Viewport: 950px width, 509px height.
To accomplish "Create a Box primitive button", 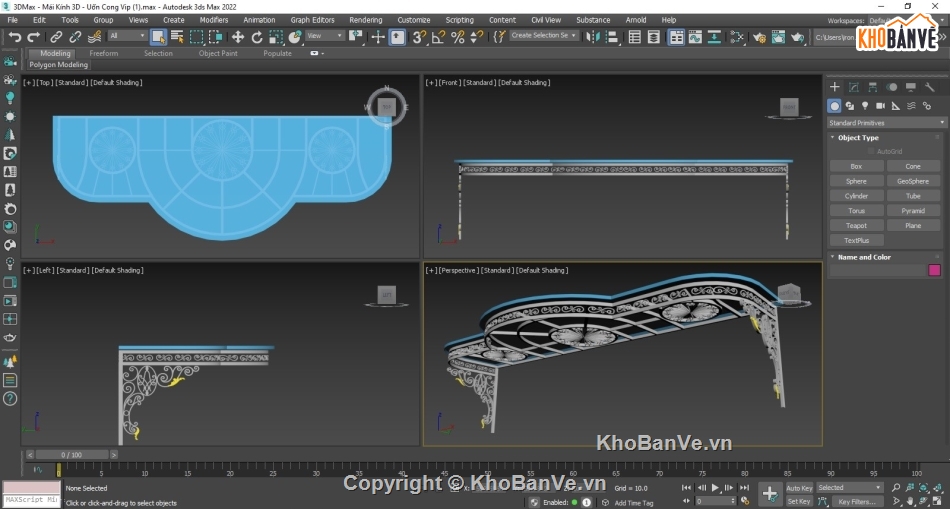I will [x=856, y=166].
